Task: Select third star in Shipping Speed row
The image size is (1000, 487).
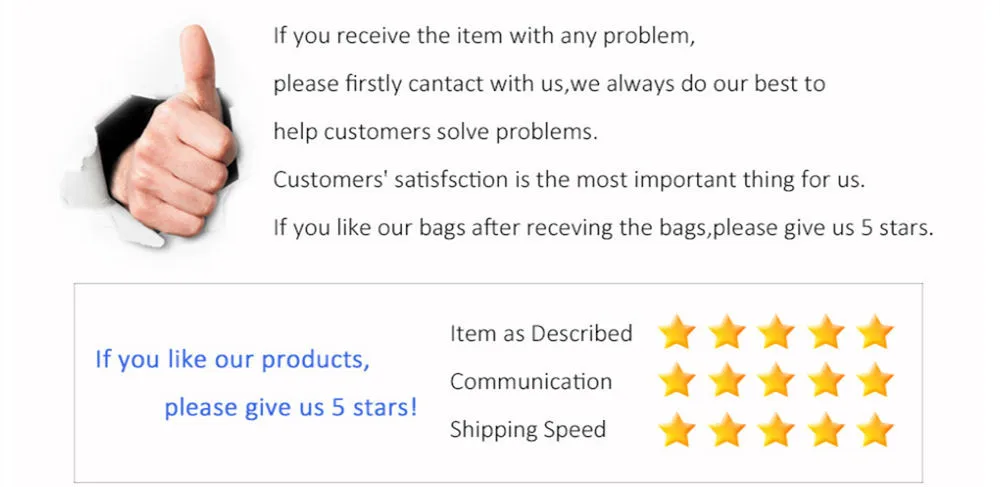Action: (x=776, y=430)
